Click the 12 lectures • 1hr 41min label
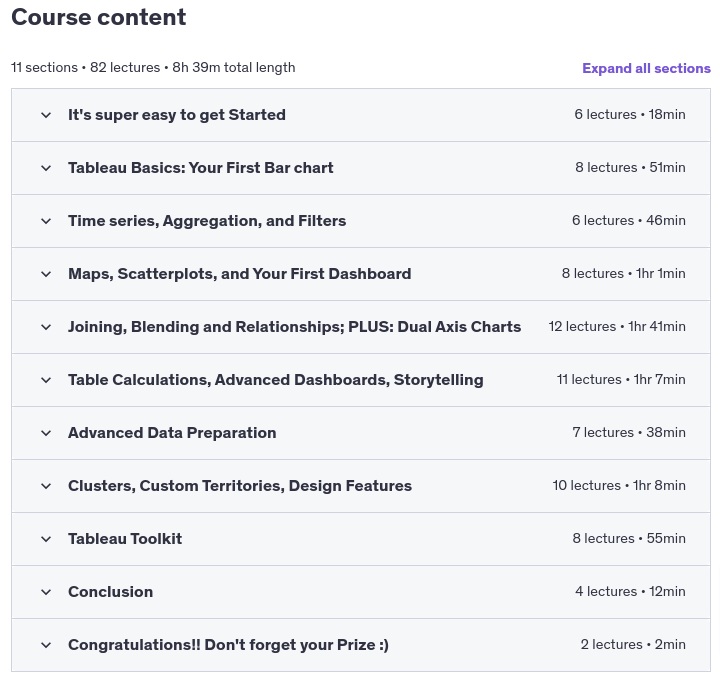Viewport: 720px width, 681px height. pos(617,326)
